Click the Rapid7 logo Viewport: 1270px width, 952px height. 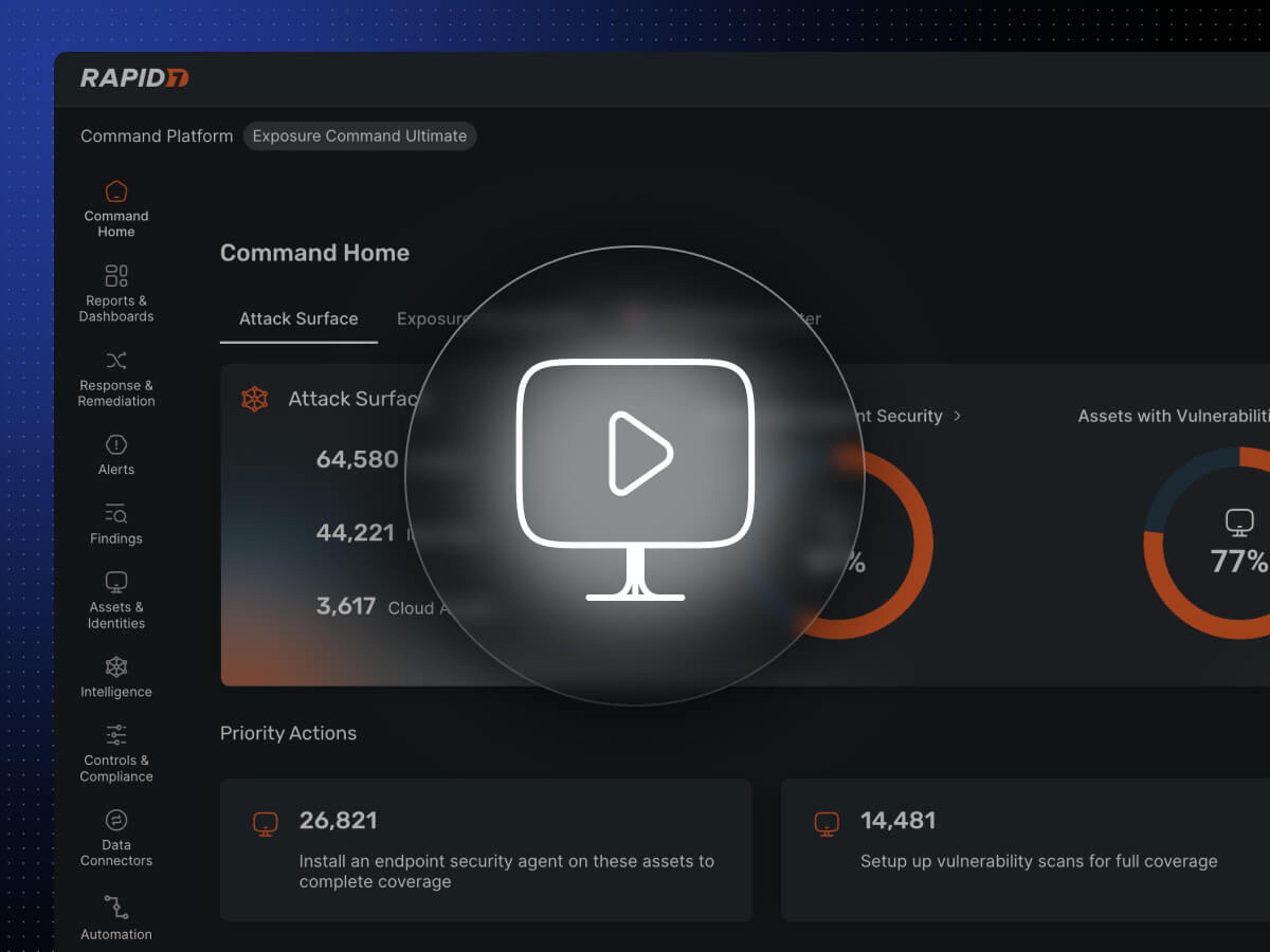point(134,78)
